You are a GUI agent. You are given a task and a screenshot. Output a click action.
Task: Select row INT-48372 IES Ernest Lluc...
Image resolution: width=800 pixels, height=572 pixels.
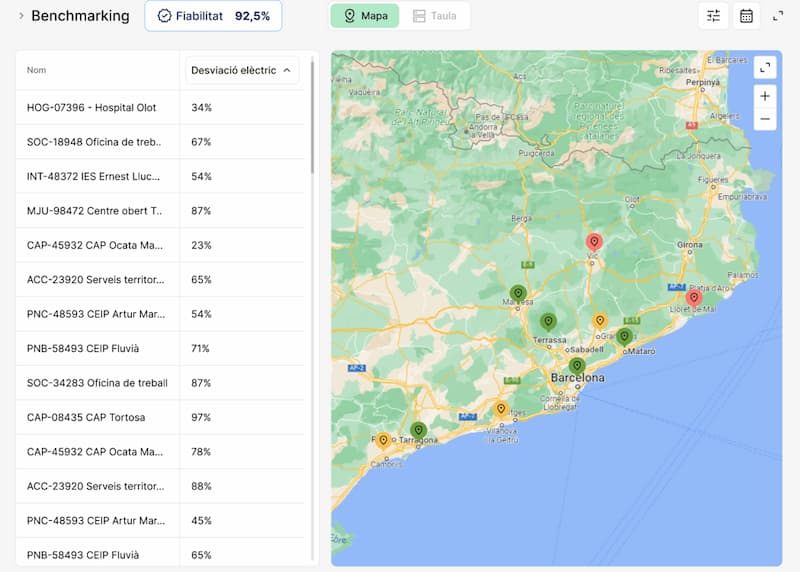[160, 177]
